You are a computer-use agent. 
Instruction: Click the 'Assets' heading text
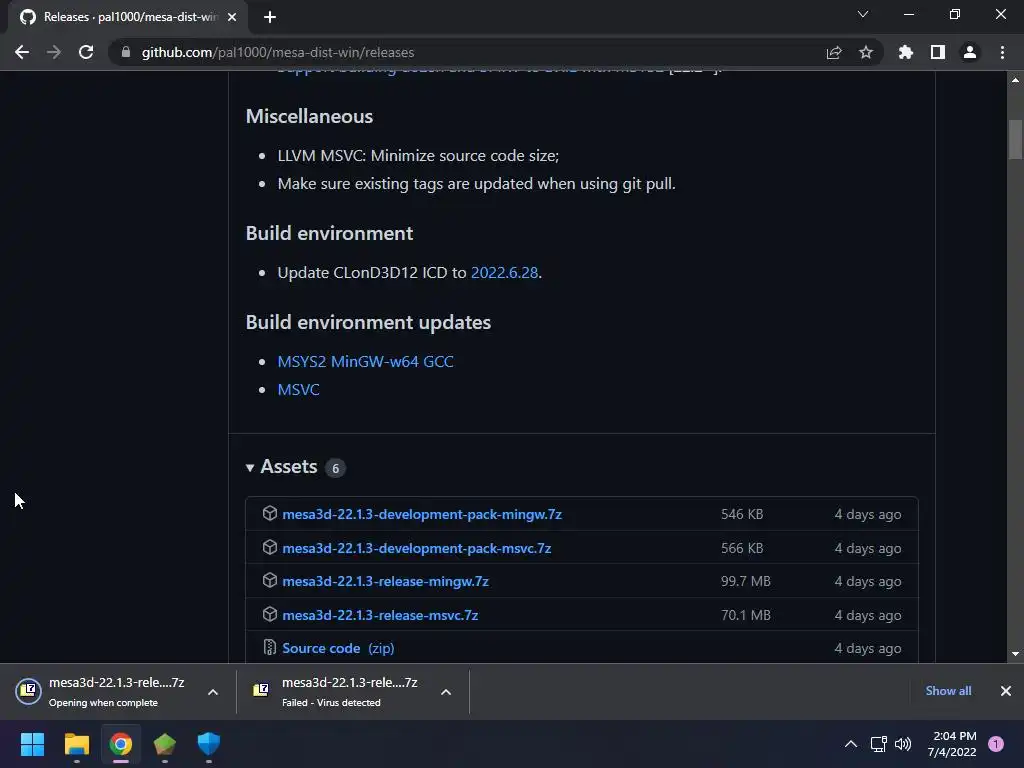tap(289, 466)
